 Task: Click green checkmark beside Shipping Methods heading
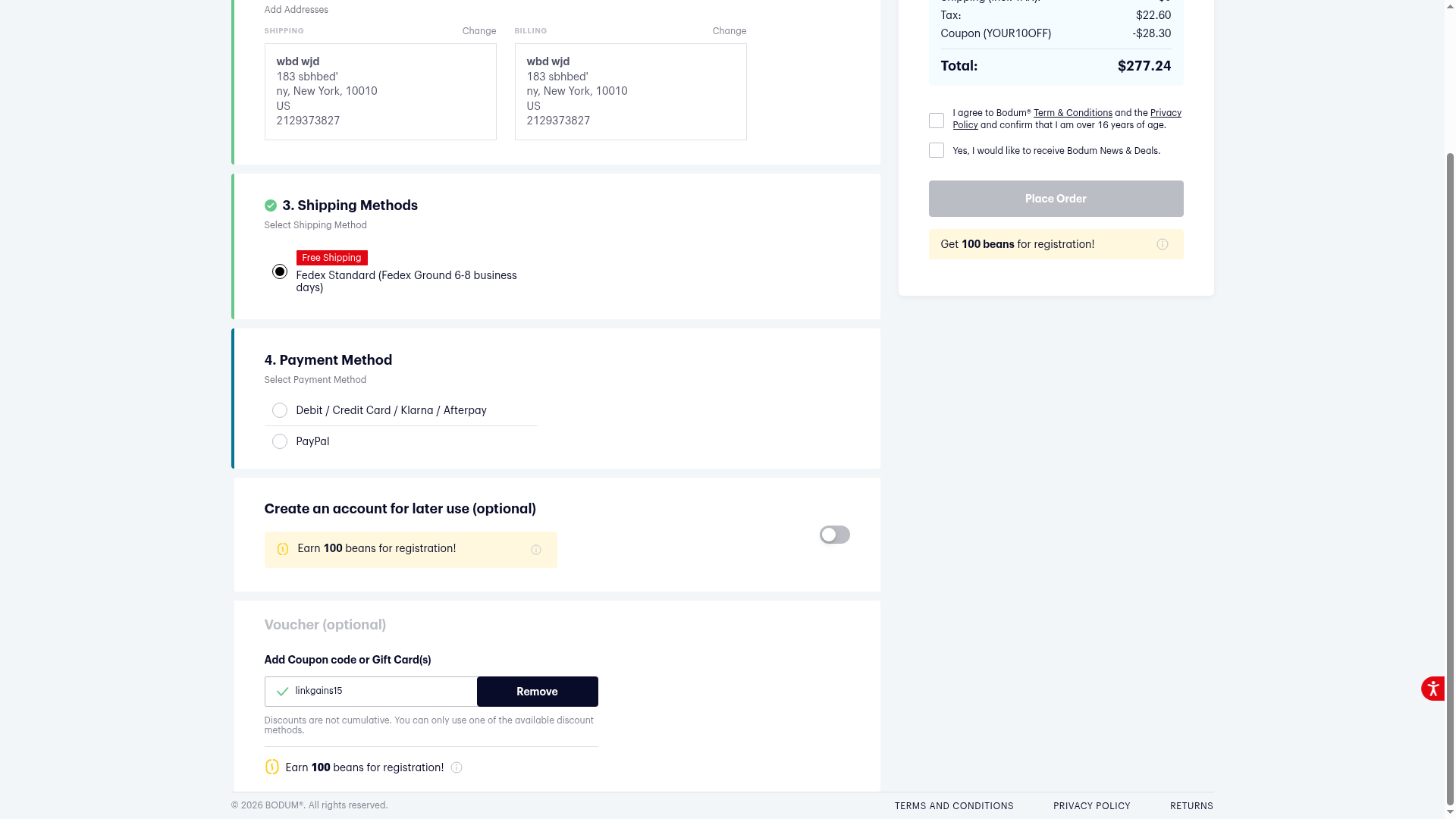pos(271,206)
